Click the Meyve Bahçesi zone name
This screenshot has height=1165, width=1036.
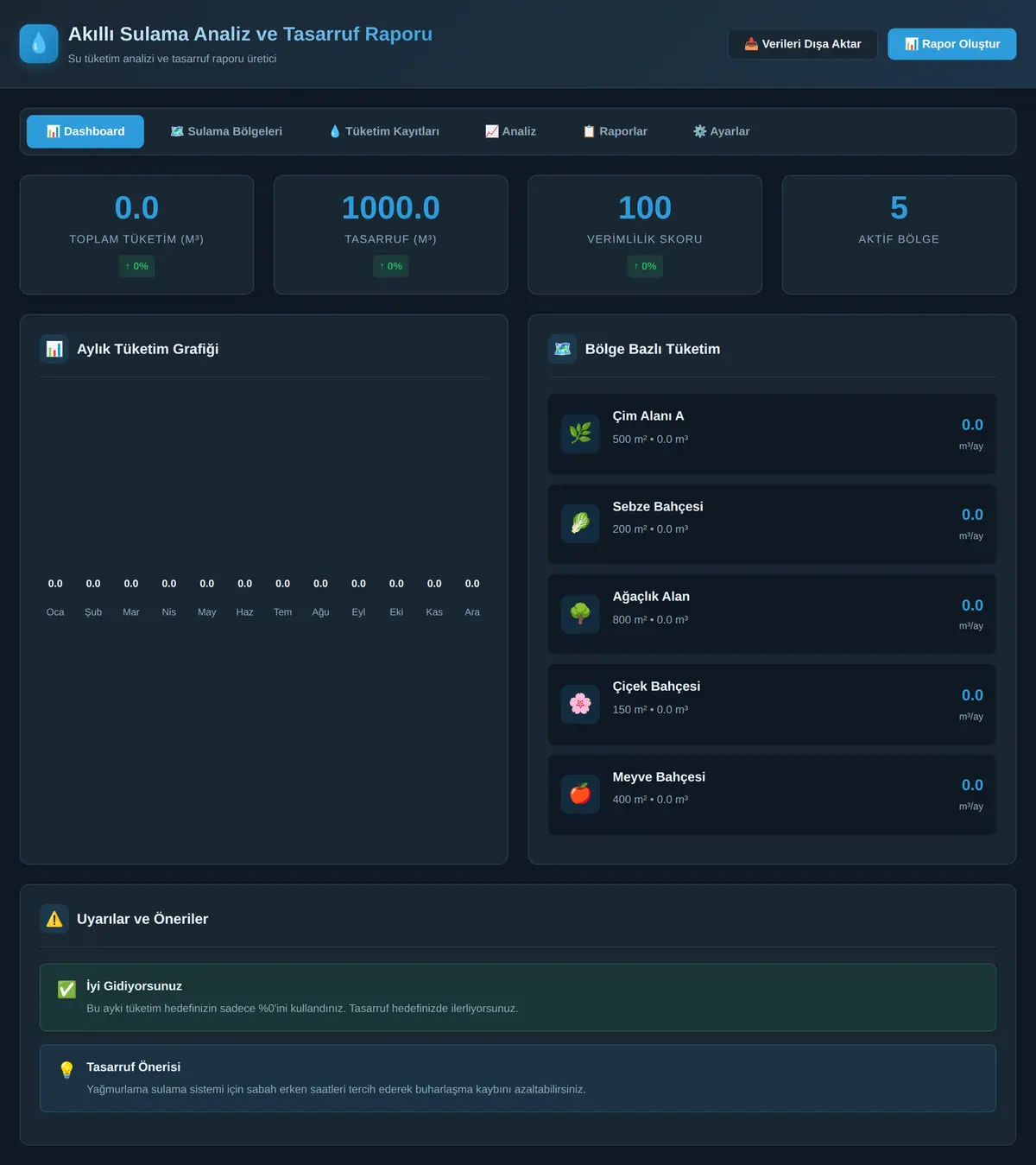tap(659, 777)
